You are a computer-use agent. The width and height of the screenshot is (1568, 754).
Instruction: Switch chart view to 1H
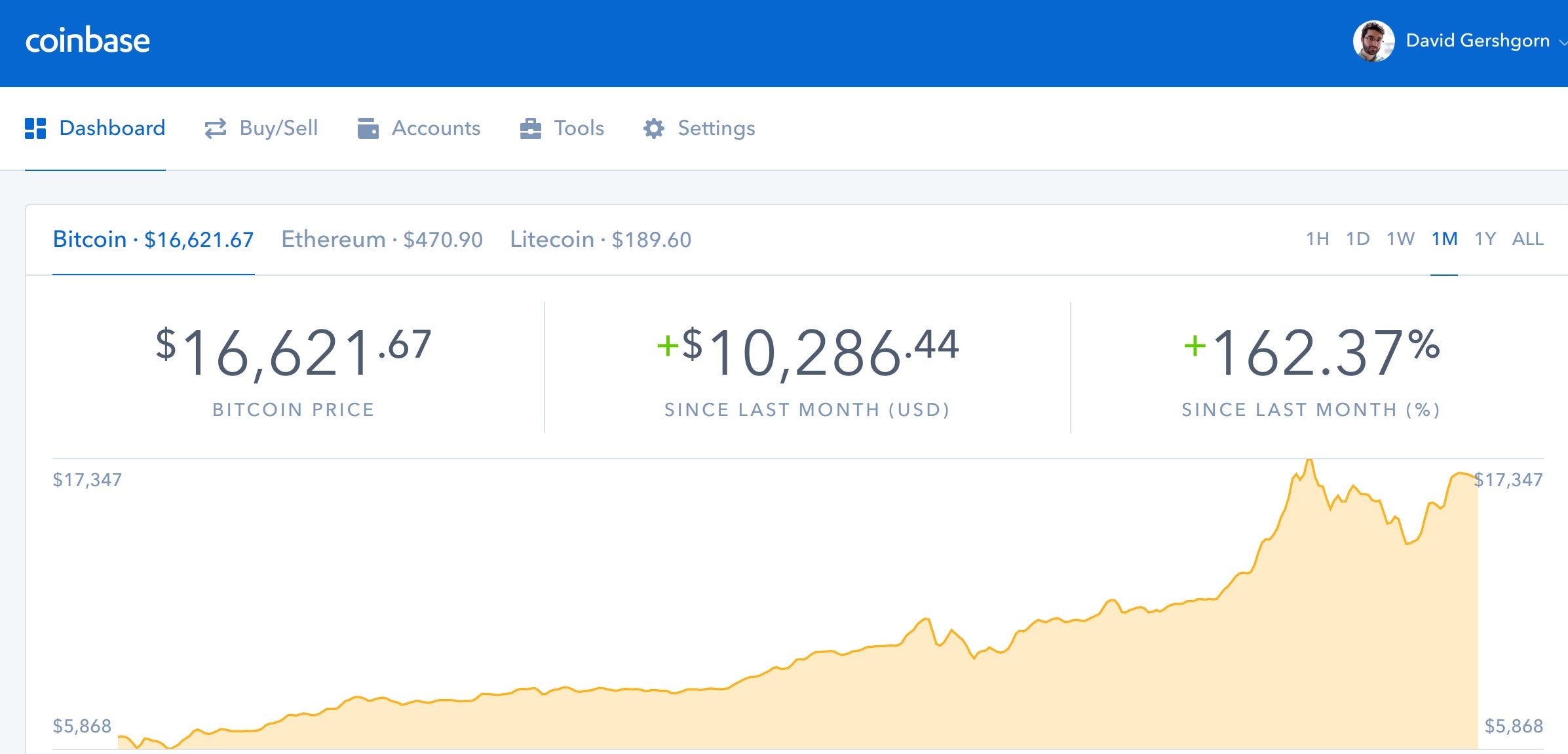pyautogui.click(x=1318, y=239)
